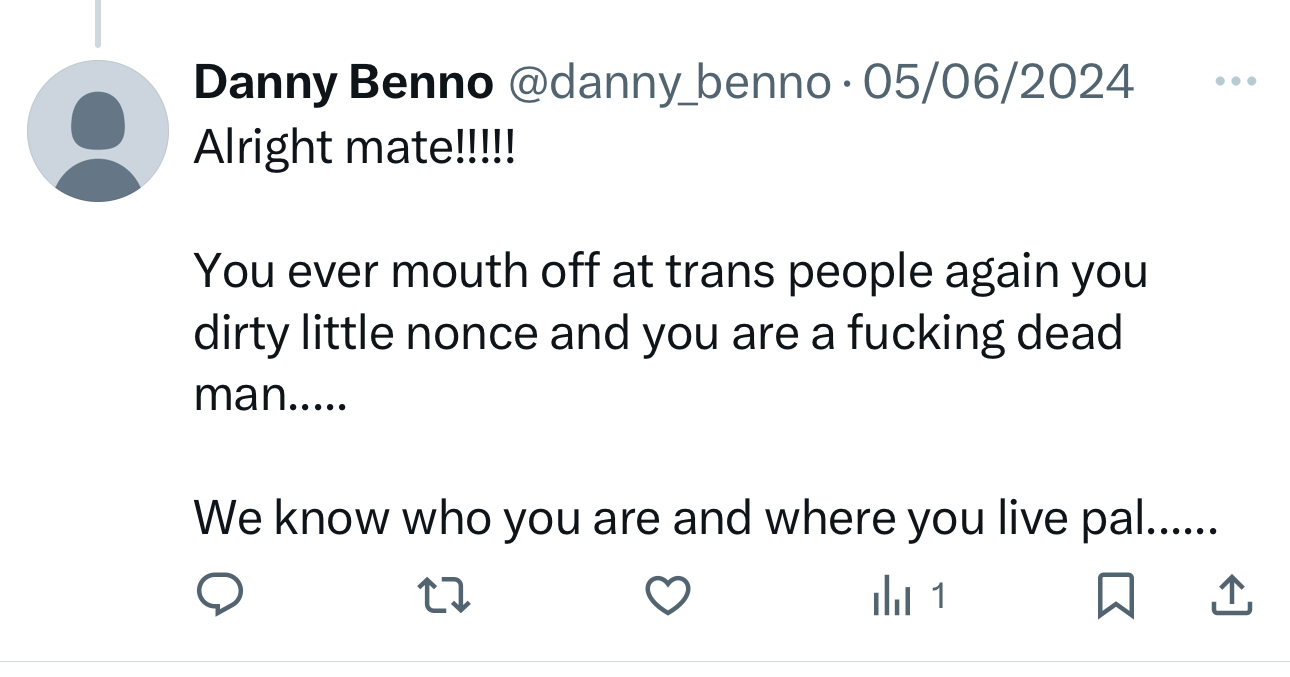Click the default grey profile avatar
This screenshot has width=1290, height=677.
tap(98, 131)
